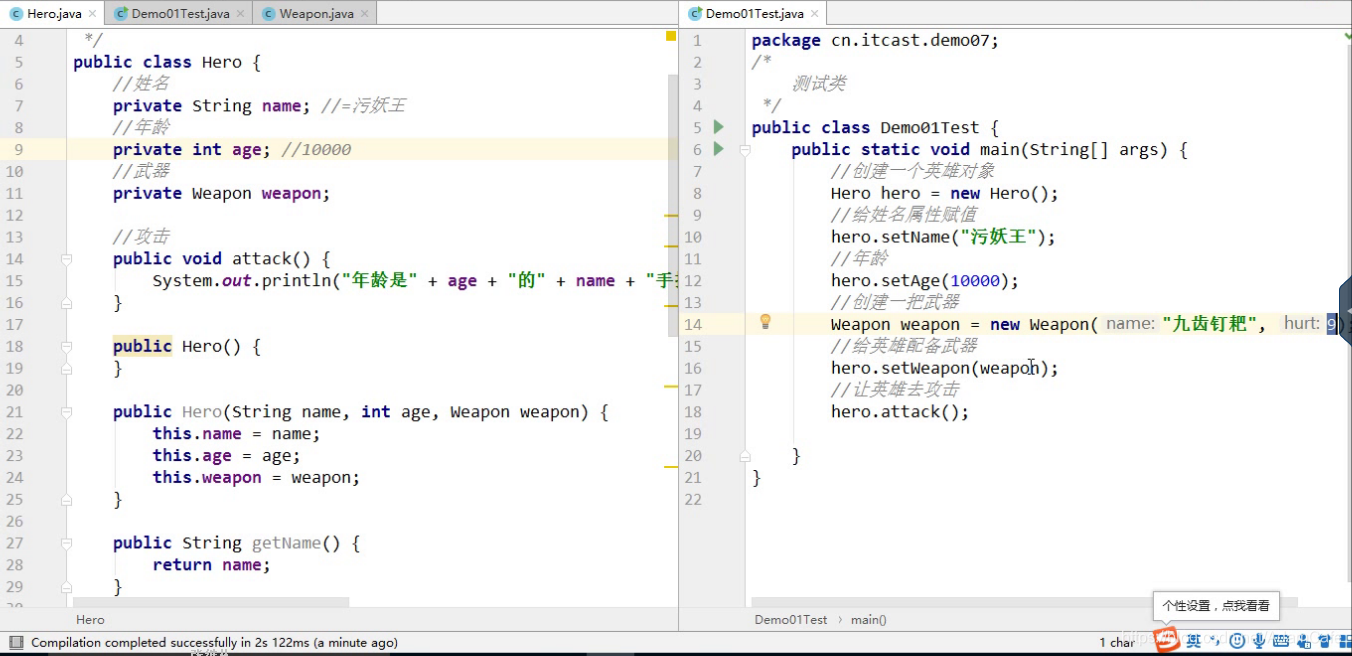Open the Sogou soft keyboard icon
Viewport: 1352px width, 656px height.
(x=1281, y=640)
